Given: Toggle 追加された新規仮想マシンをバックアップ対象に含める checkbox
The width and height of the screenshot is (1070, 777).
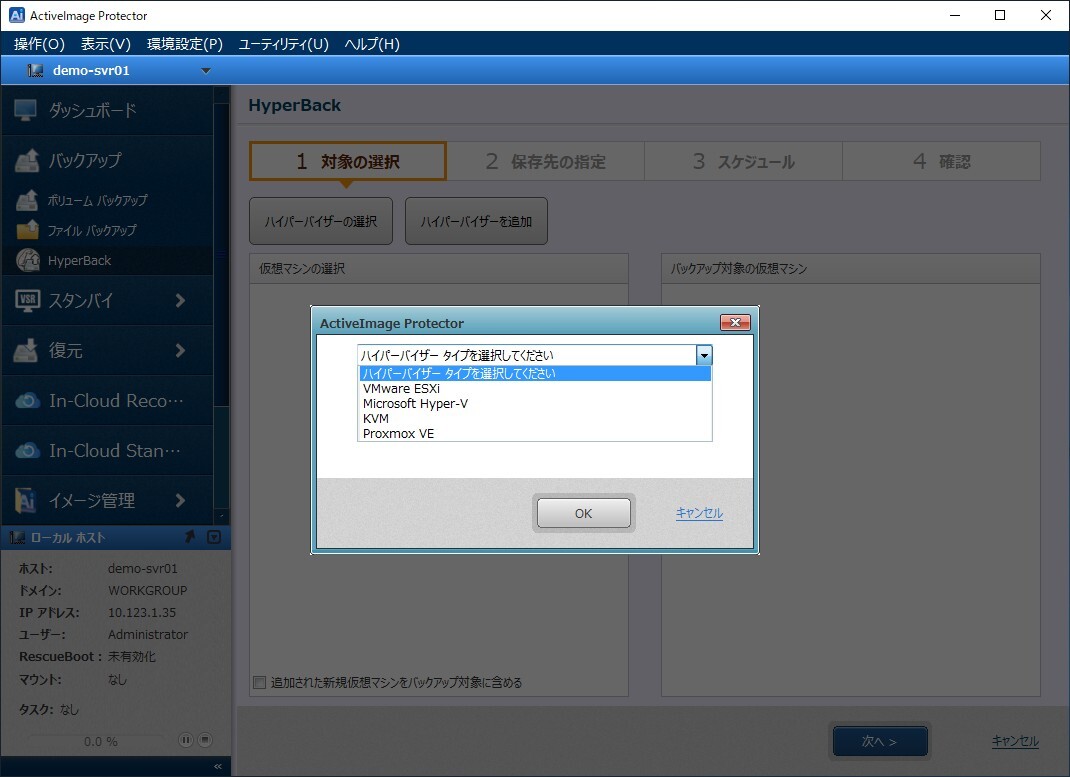Looking at the screenshot, I should [259, 682].
